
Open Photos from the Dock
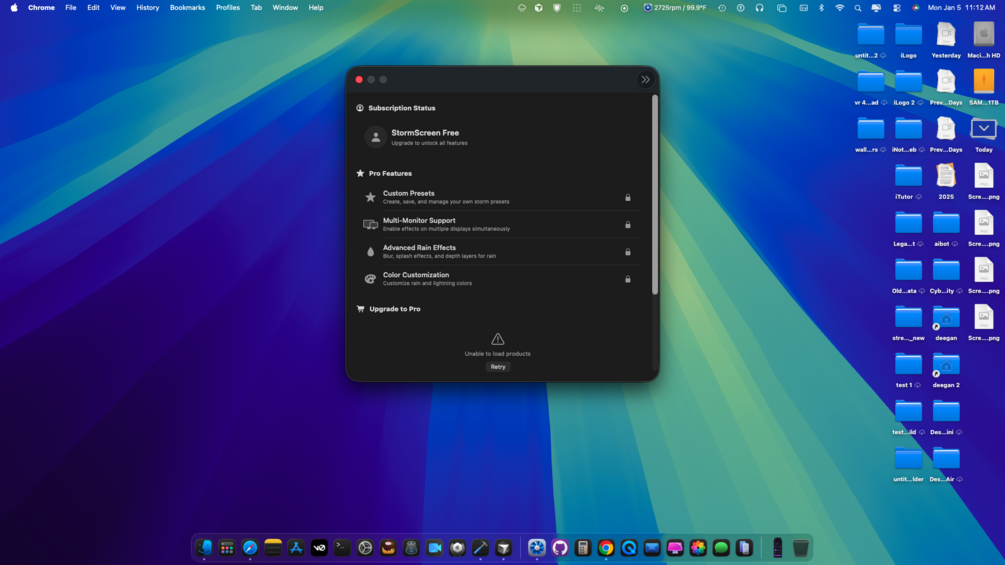698,548
